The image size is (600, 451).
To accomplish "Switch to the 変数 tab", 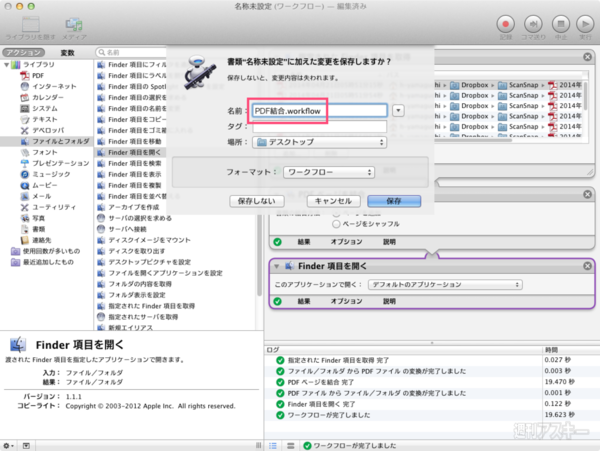I will (68, 52).
